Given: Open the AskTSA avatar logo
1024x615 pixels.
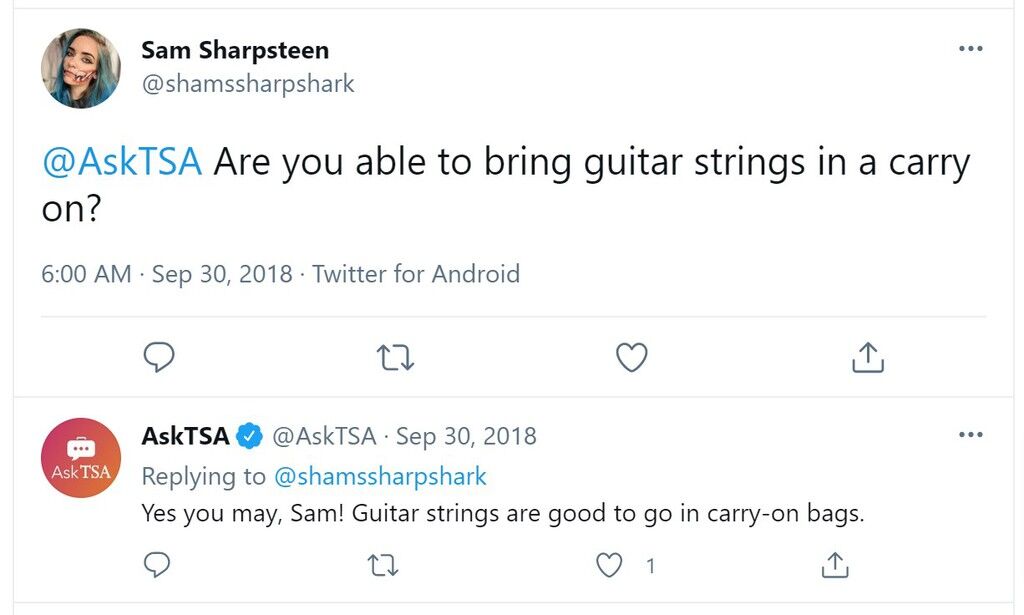Looking at the screenshot, I should pos(81,458).
